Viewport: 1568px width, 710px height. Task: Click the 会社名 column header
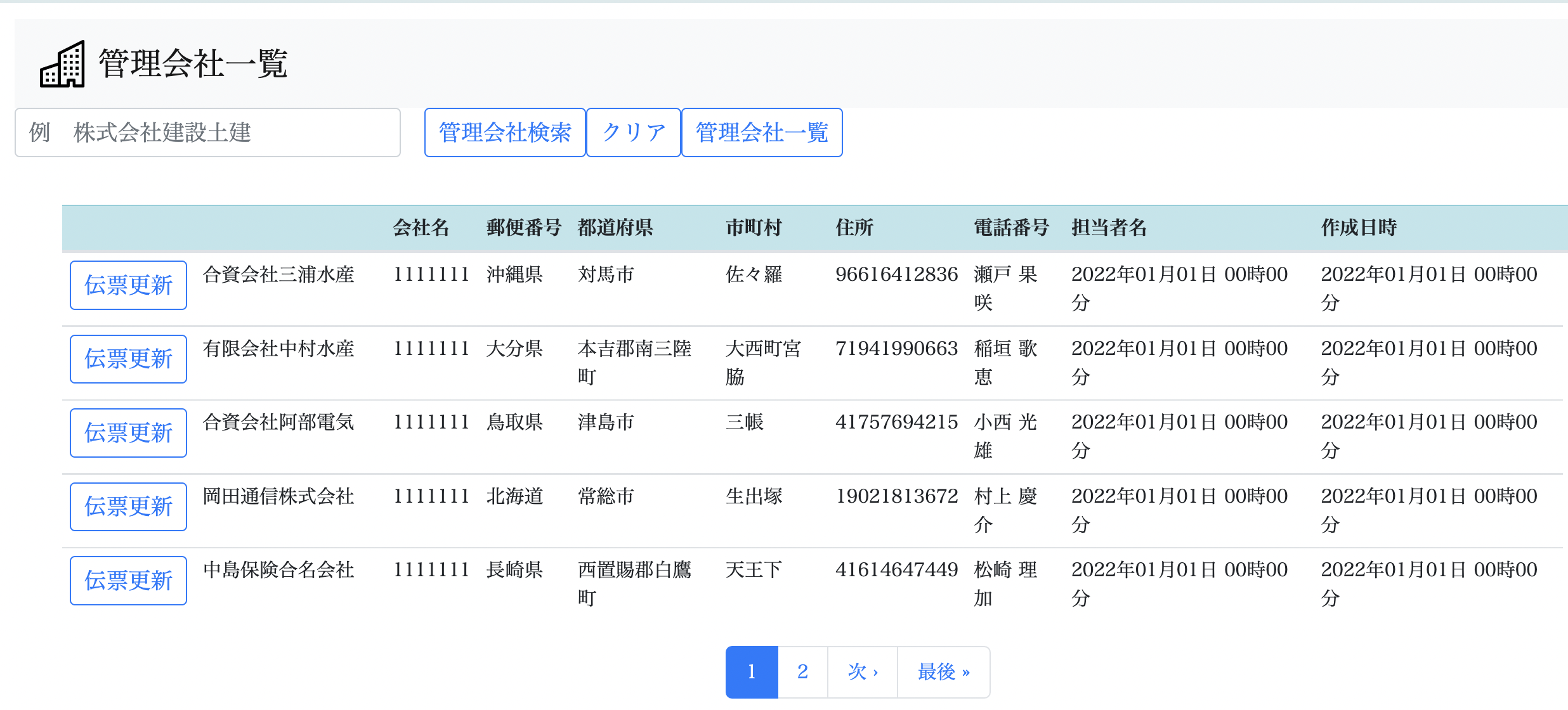pyautogui.click(x=421, y=228)
